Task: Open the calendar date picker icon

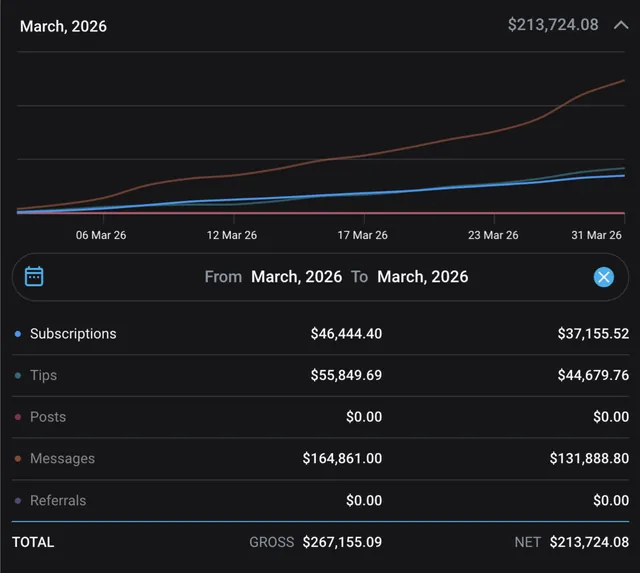Action: (x=34, y=277)
